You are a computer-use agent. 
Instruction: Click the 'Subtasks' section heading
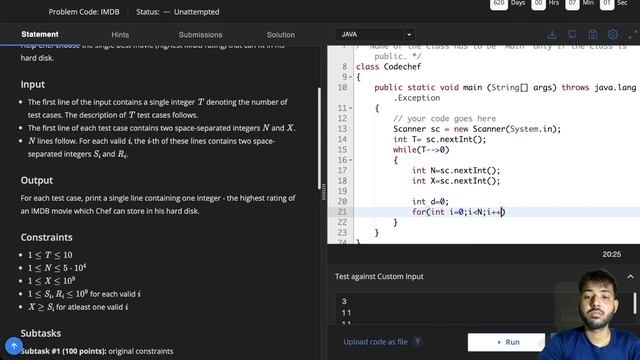pos(41,333)
